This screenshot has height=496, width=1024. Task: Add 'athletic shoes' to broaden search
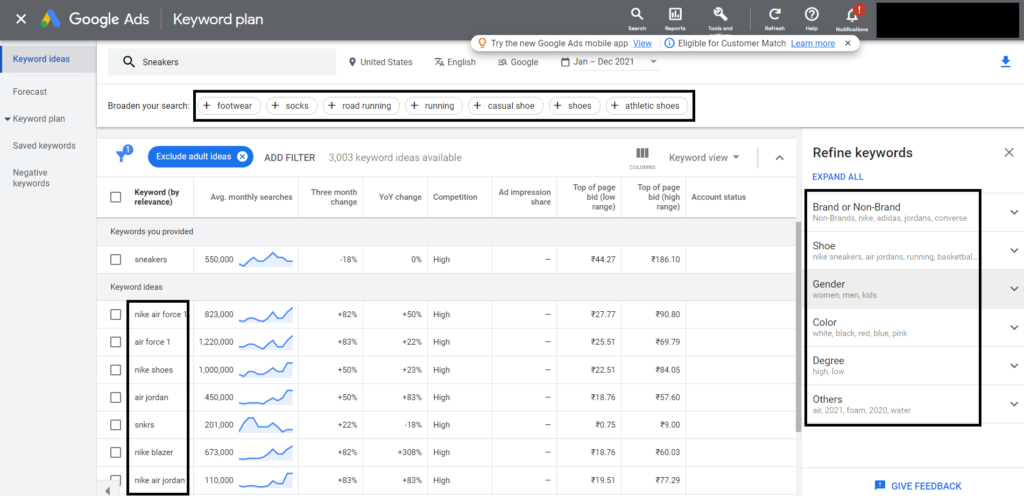click(x=647, y=106)
